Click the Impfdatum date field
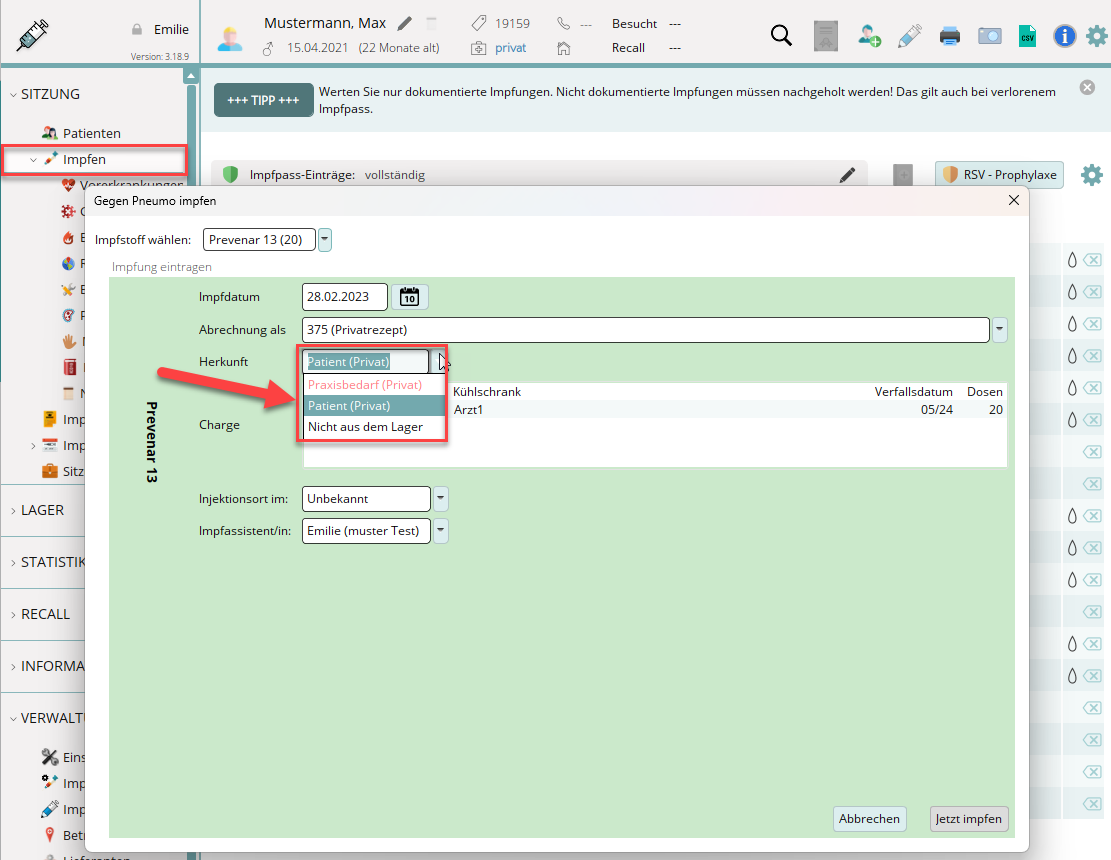This screenshot has height=860, width=1111. pos(345,297)
